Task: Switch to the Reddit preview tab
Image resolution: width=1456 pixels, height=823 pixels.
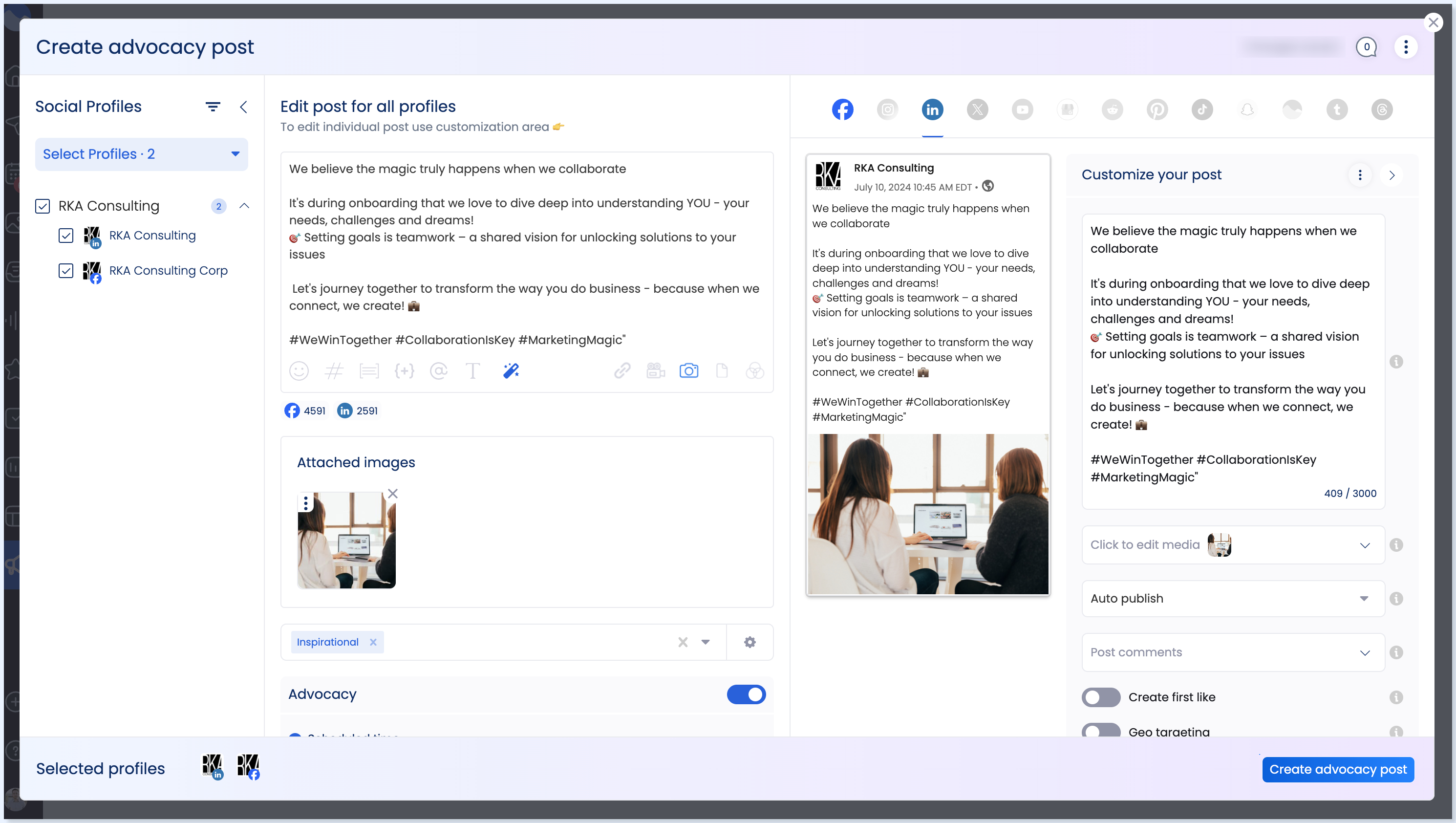Action: (x=1113, y=109)
